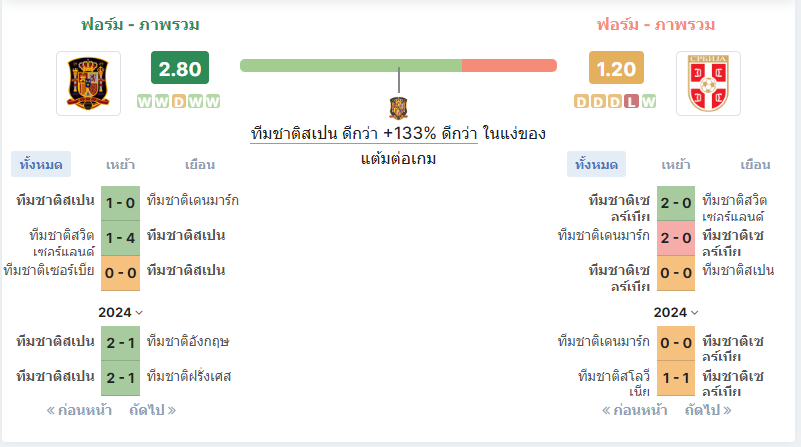801x447 pixels.
Task: Expand the 2024 dropdown on Spain side
Action: click(121, 312)
